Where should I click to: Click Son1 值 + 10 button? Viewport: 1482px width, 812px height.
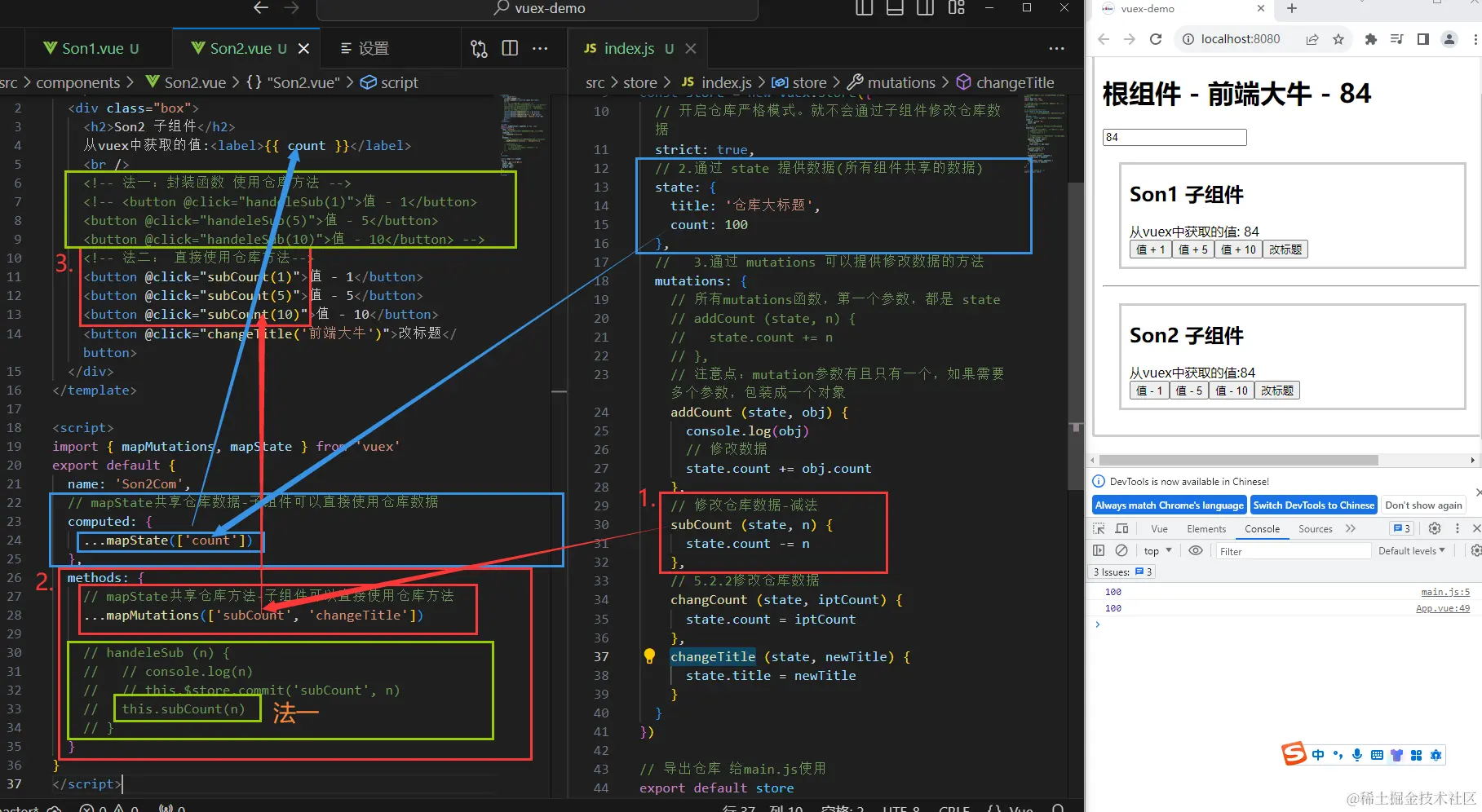(1238, 249)
